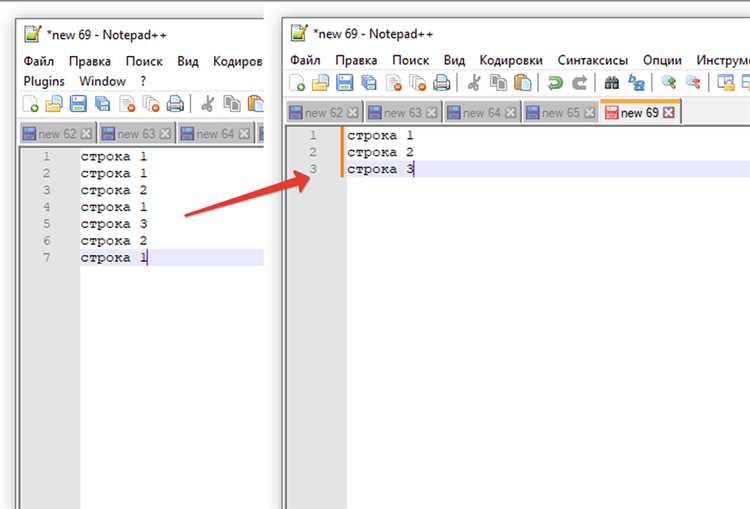Open Plugins menu in left window
Viewport: 750px width, 509px height.
click(x=44, y=81)
